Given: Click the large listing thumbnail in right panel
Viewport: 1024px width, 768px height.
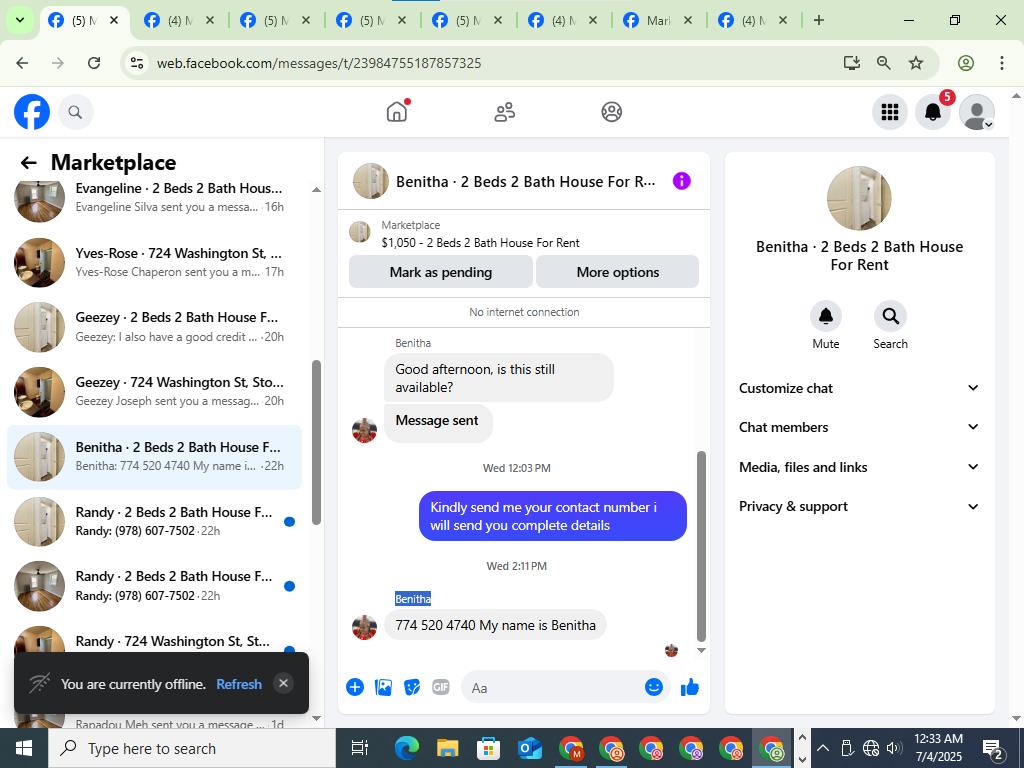Looking at the screenshot, I should coord(859,198).
